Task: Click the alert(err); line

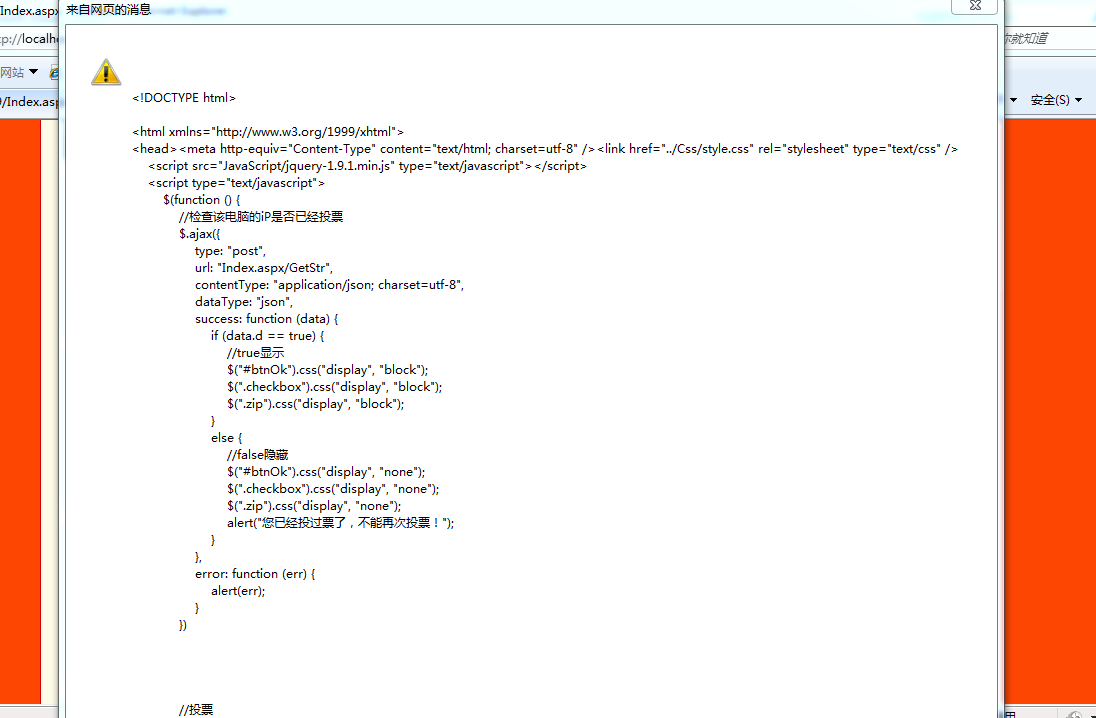Action: click(x=238, y=590)
